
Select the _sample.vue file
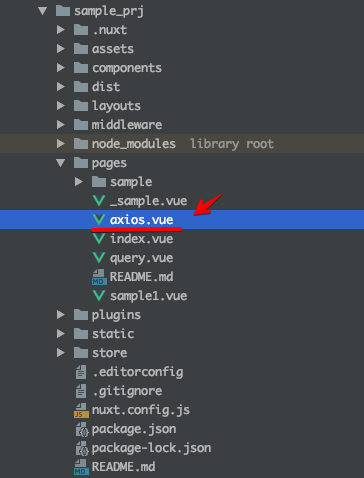[148, 201]
